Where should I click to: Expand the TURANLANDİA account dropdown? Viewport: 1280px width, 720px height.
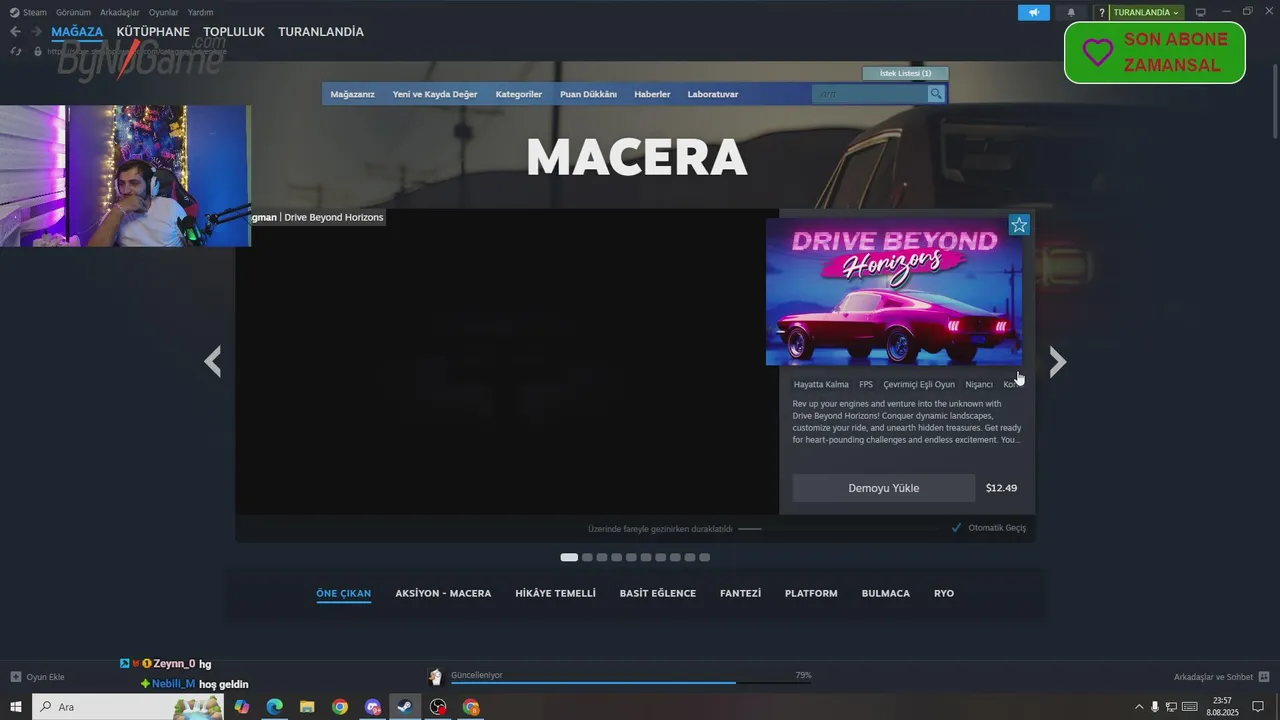[x=1146, y=12]
